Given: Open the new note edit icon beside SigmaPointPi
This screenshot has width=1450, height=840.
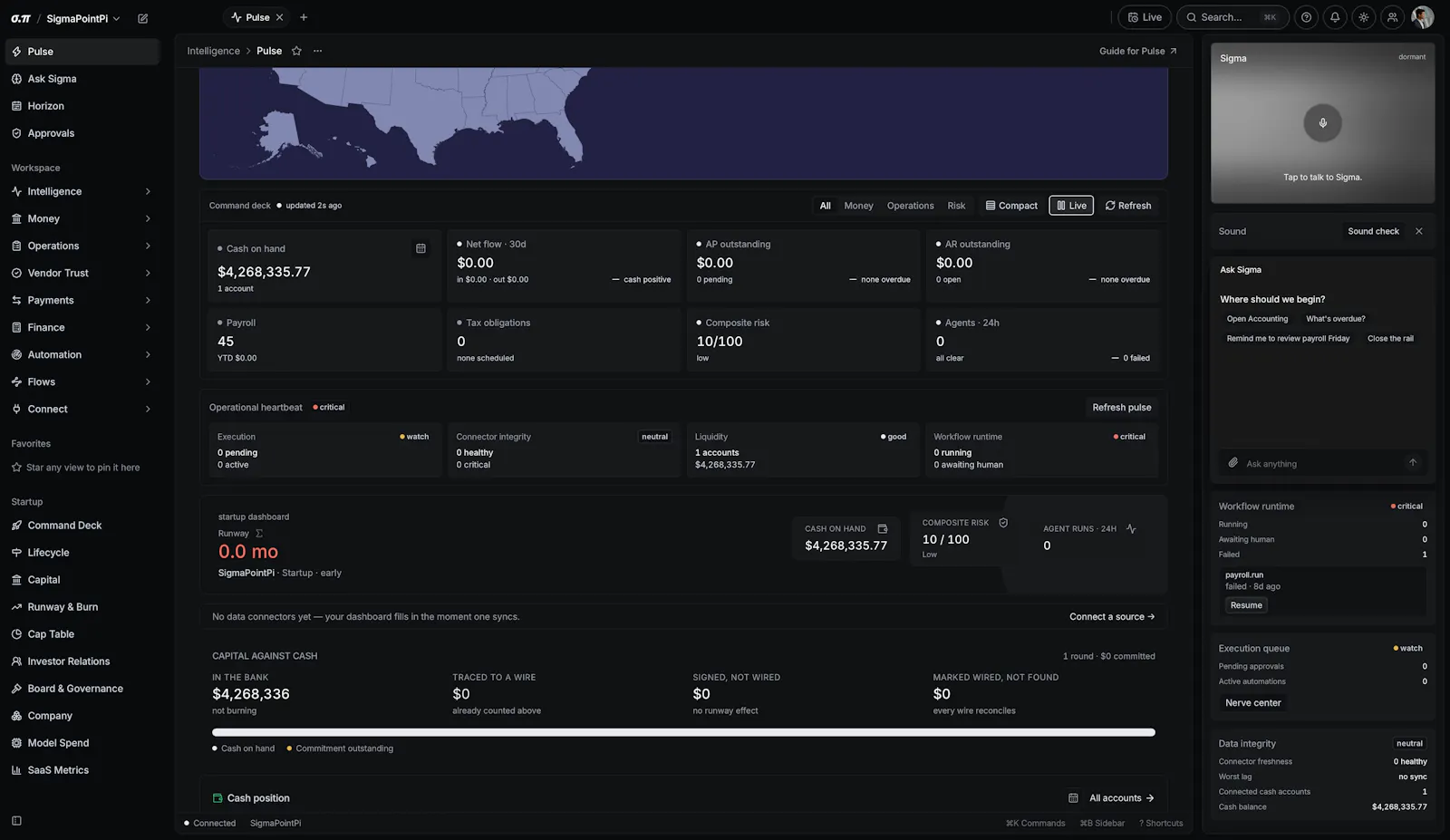Looking at the screenshot, I should [142, 18].
